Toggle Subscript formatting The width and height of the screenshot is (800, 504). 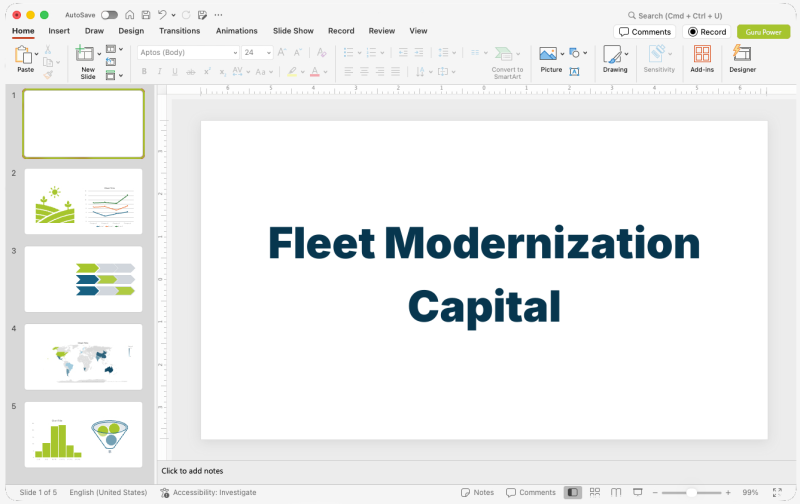pyautogui.click(x=222, y=72)
